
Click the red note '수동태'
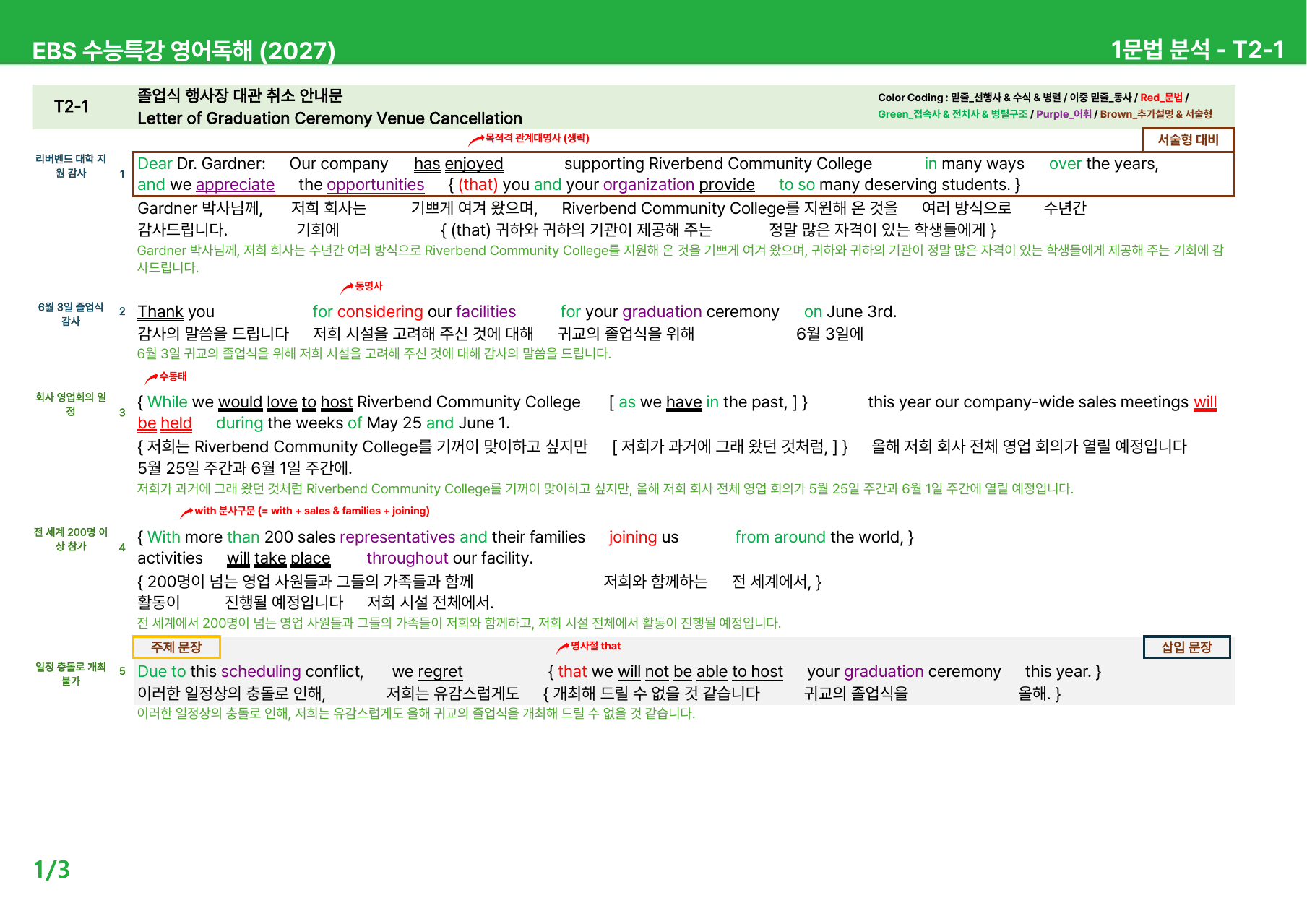173,376
